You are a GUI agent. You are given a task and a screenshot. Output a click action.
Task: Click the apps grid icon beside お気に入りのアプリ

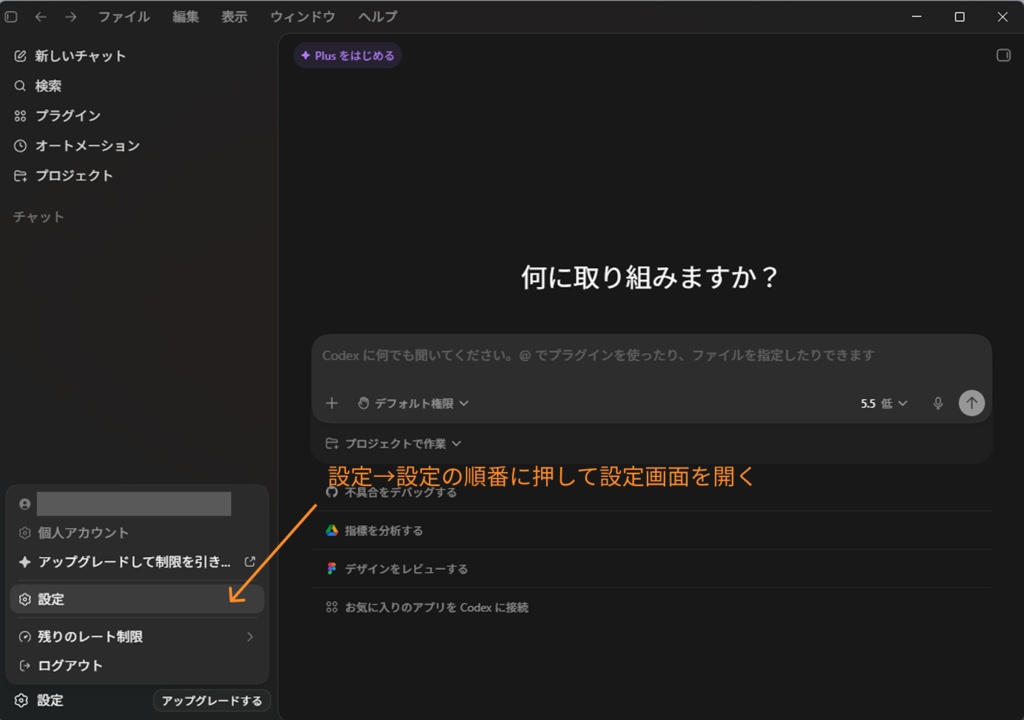click(x=332, y=608)
